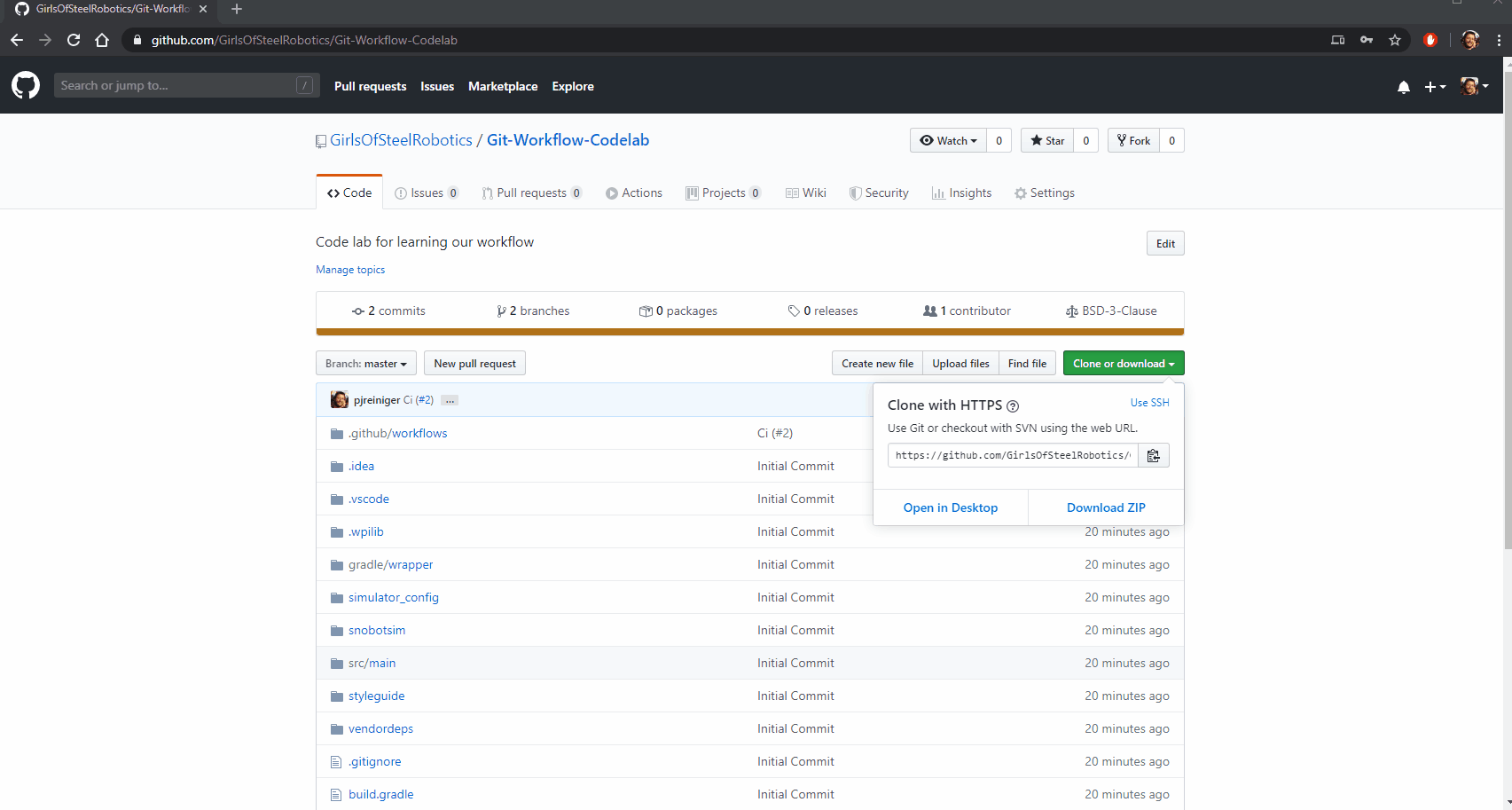Select the Code tab
The height and width of the screenshot is (810, 1512).
click(x=349, y=193)
